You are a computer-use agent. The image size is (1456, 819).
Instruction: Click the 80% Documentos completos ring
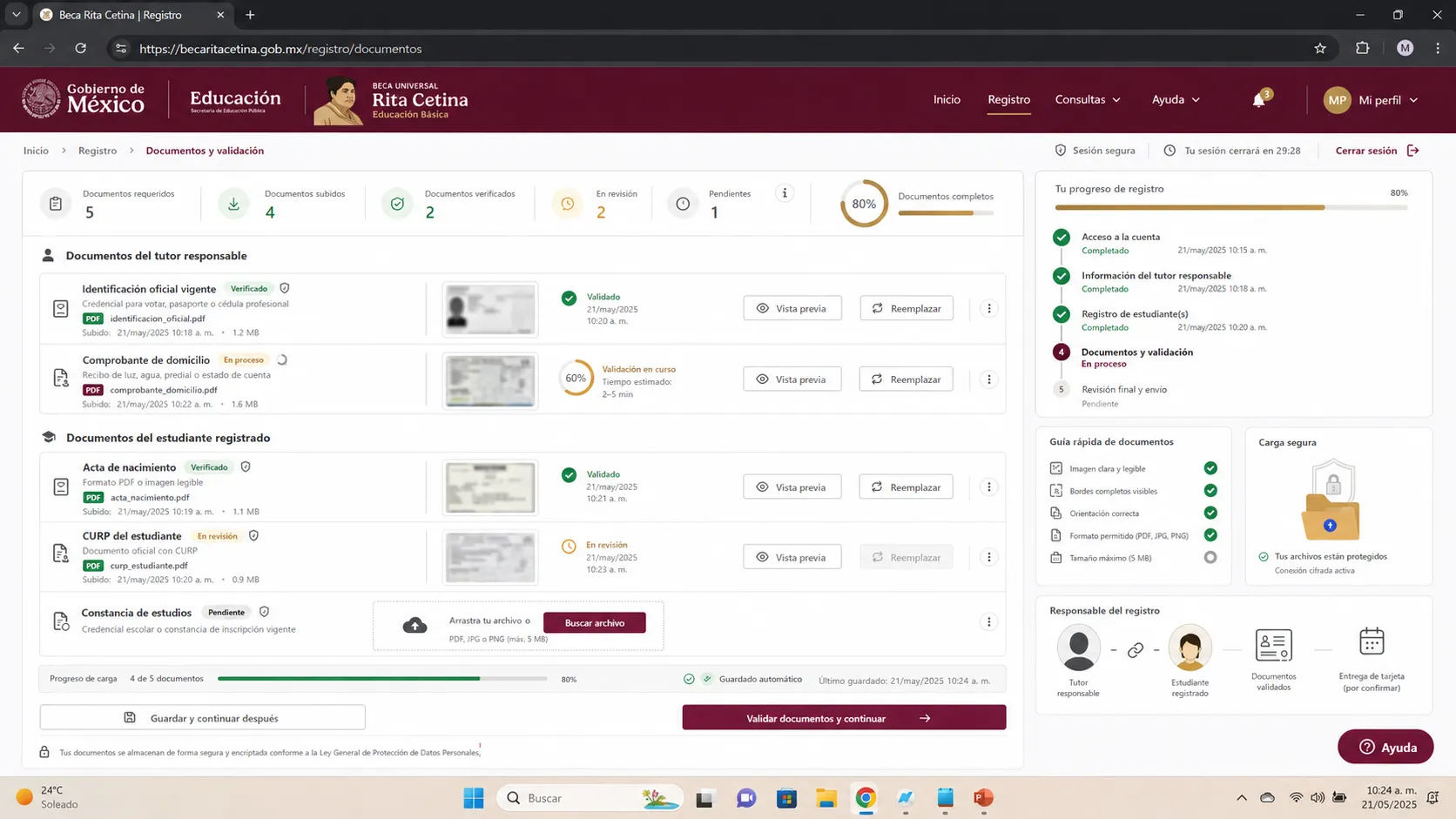864,204
